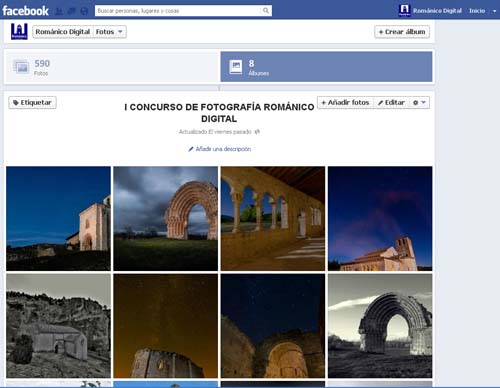This screenshot has height=388, width=500.
Task: Open photo of church with tower under purple sky
Action: point(380,218)
